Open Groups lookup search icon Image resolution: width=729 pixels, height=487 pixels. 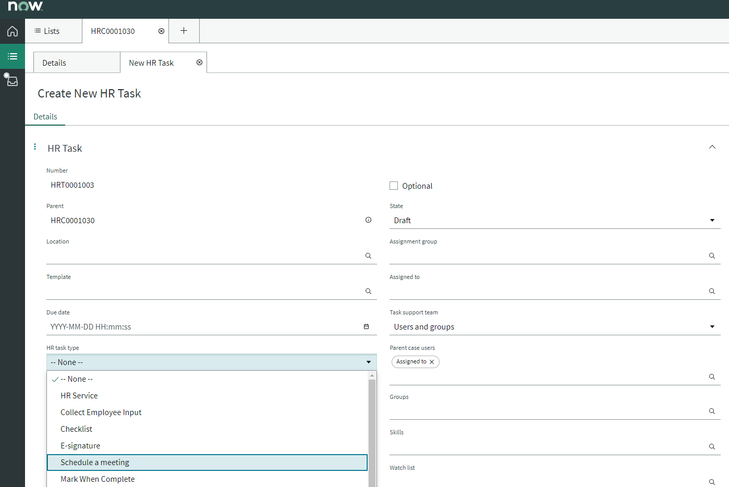[712, 411]
